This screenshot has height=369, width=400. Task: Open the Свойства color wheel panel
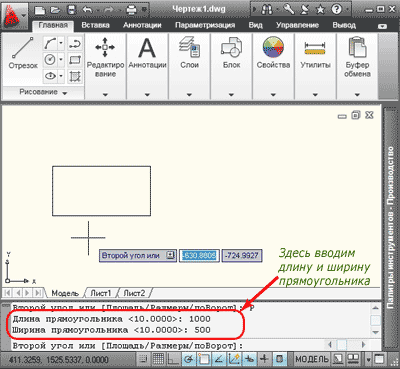coord(273,47)
